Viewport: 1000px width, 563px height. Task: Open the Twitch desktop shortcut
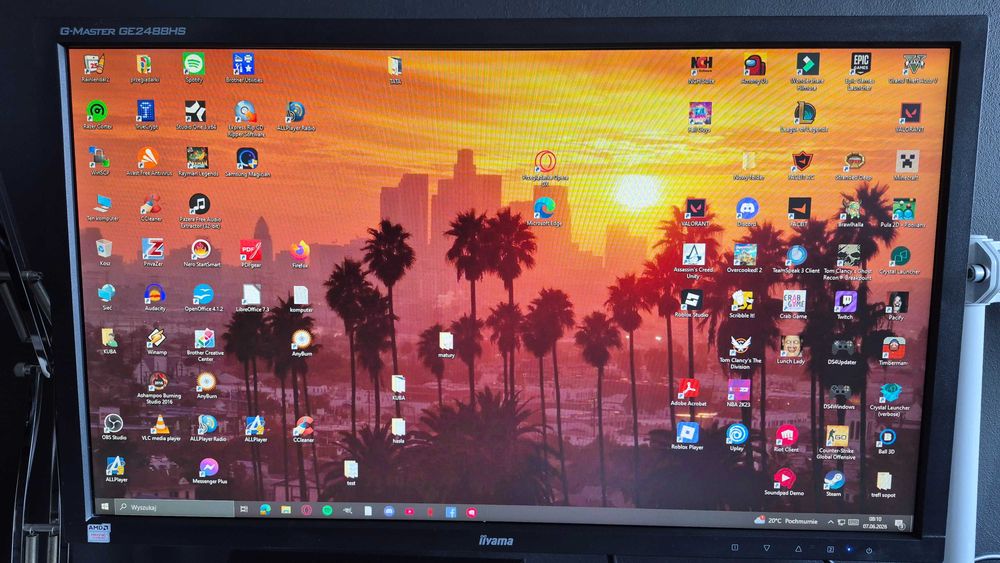845,305
